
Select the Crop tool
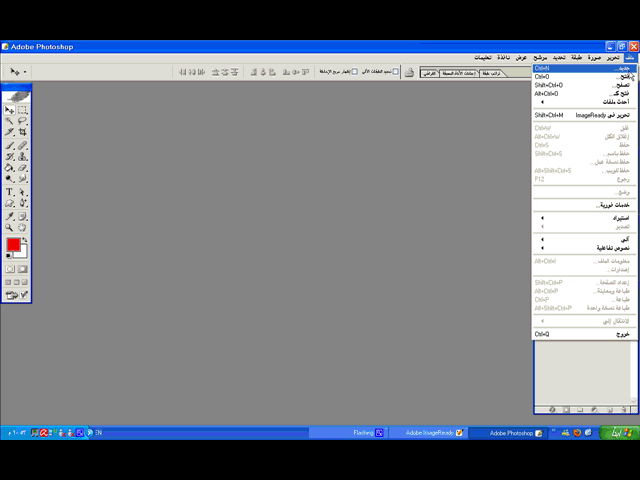click(22, 132)
